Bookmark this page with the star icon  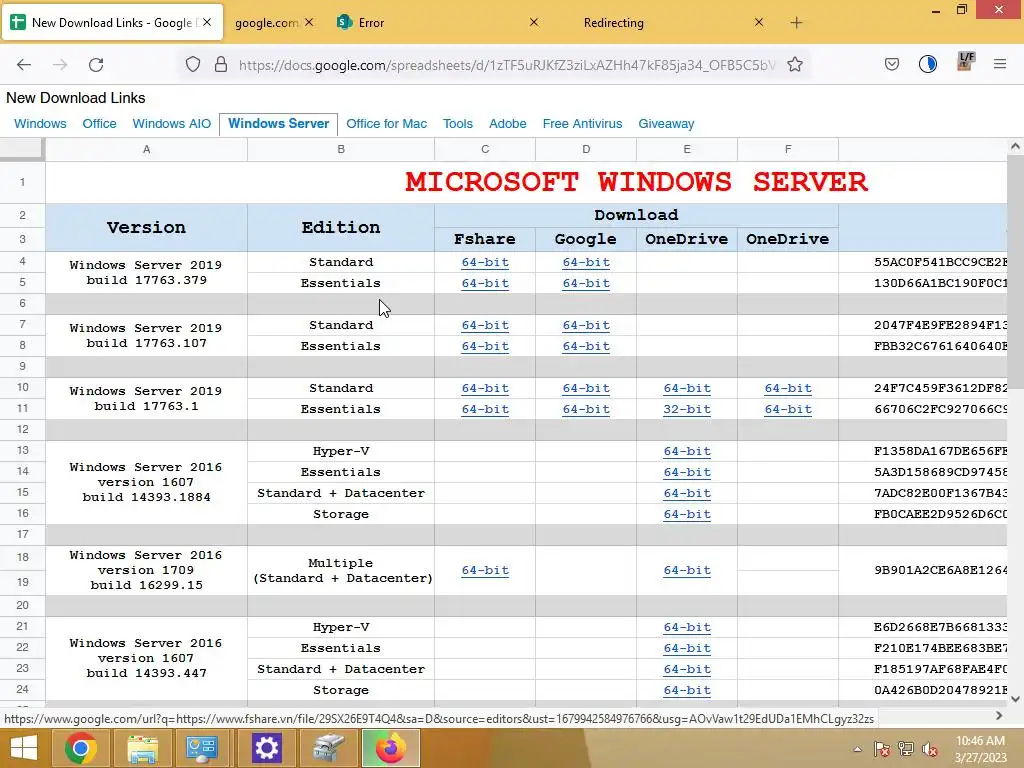795,65
